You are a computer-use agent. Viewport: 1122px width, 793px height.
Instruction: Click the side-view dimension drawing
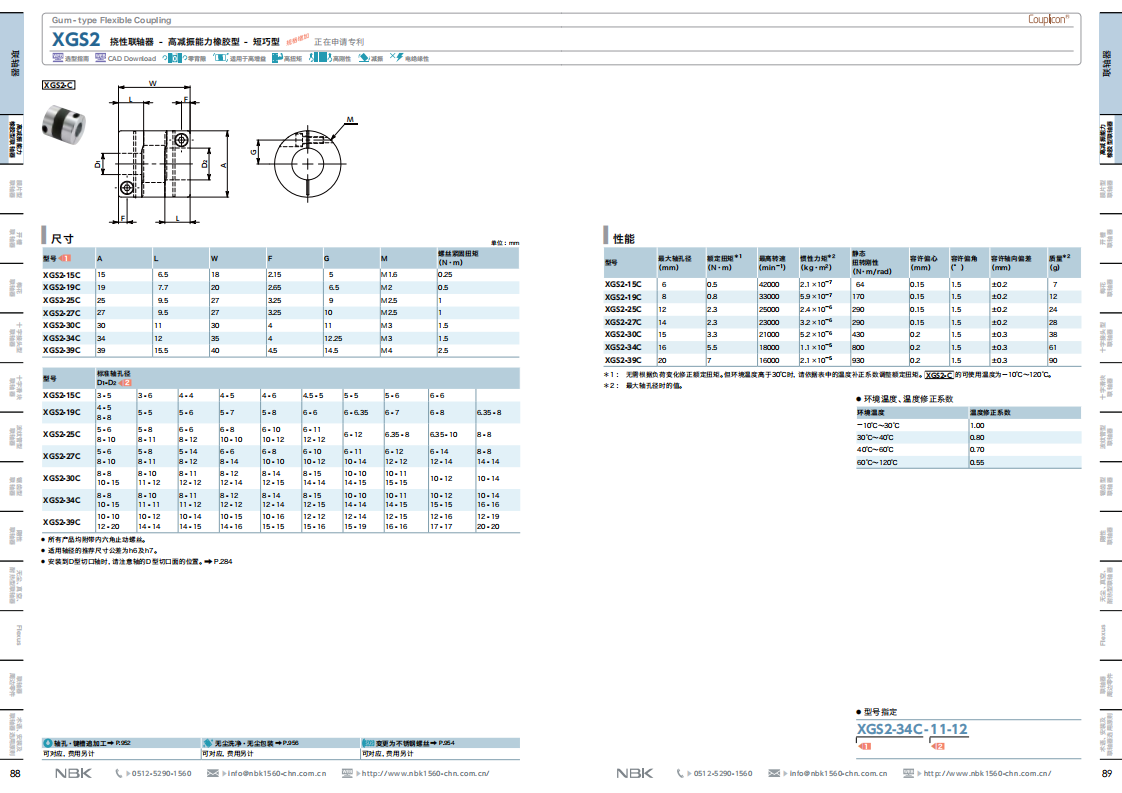click(x=162, y=152)
